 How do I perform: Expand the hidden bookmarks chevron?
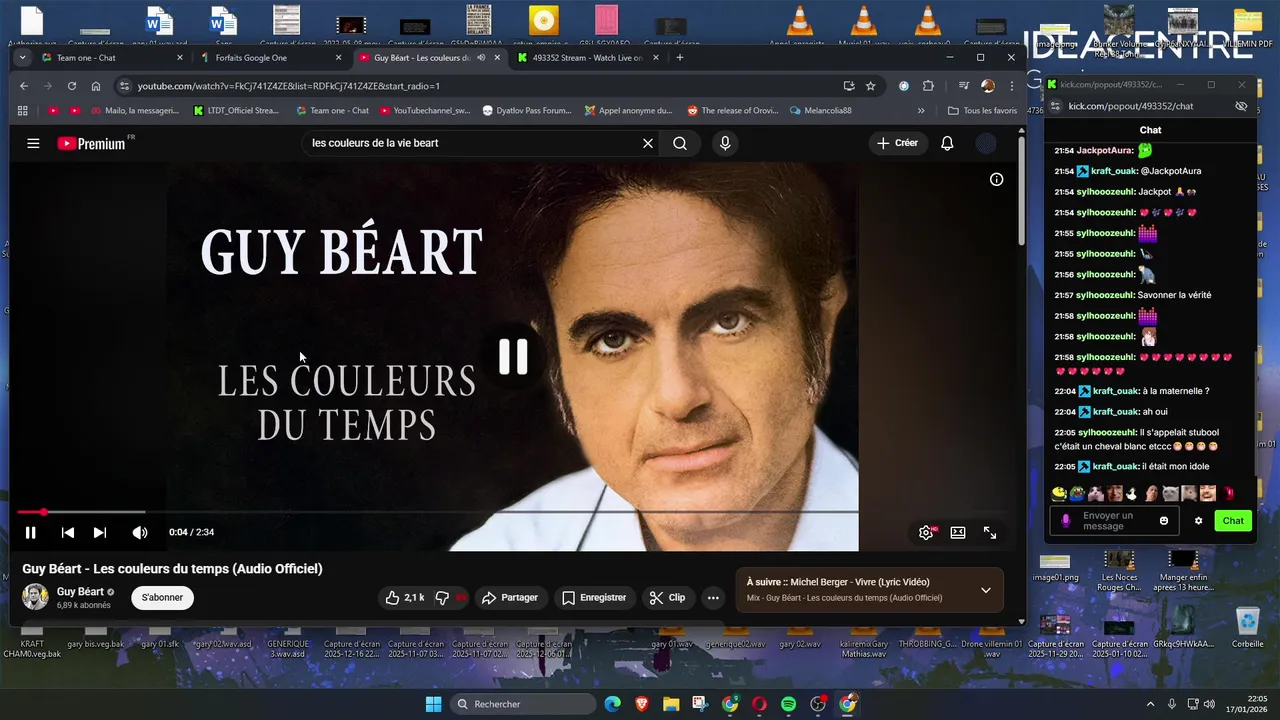pyautogui.click(x=921, y=110)
